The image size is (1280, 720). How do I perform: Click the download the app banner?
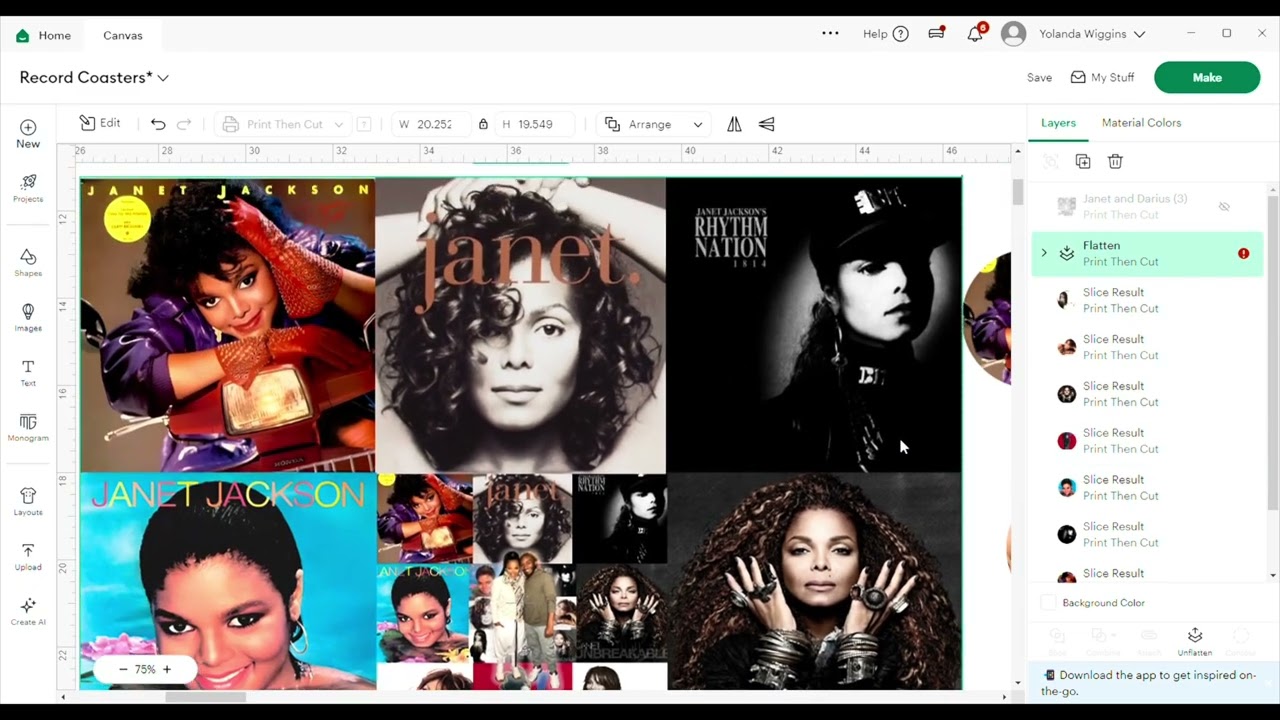pos(1153,683)
